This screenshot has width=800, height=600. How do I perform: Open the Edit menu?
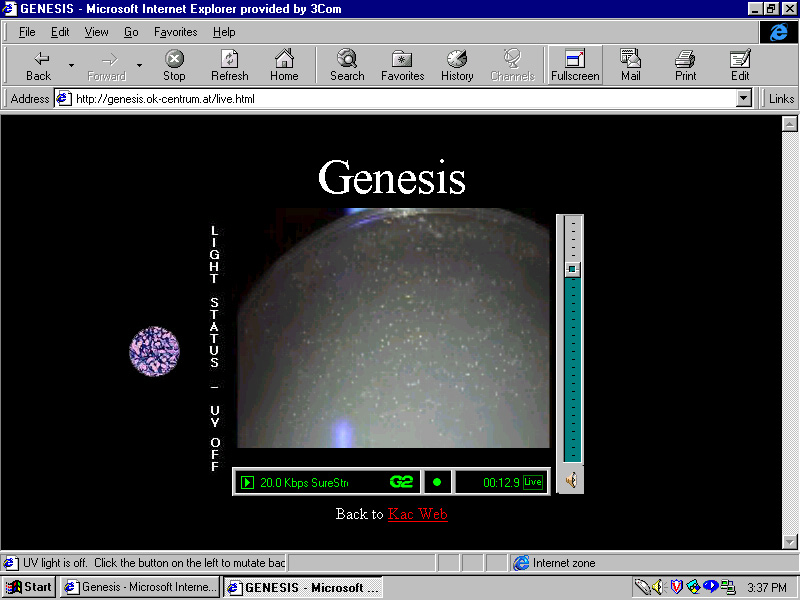[60, 32]
